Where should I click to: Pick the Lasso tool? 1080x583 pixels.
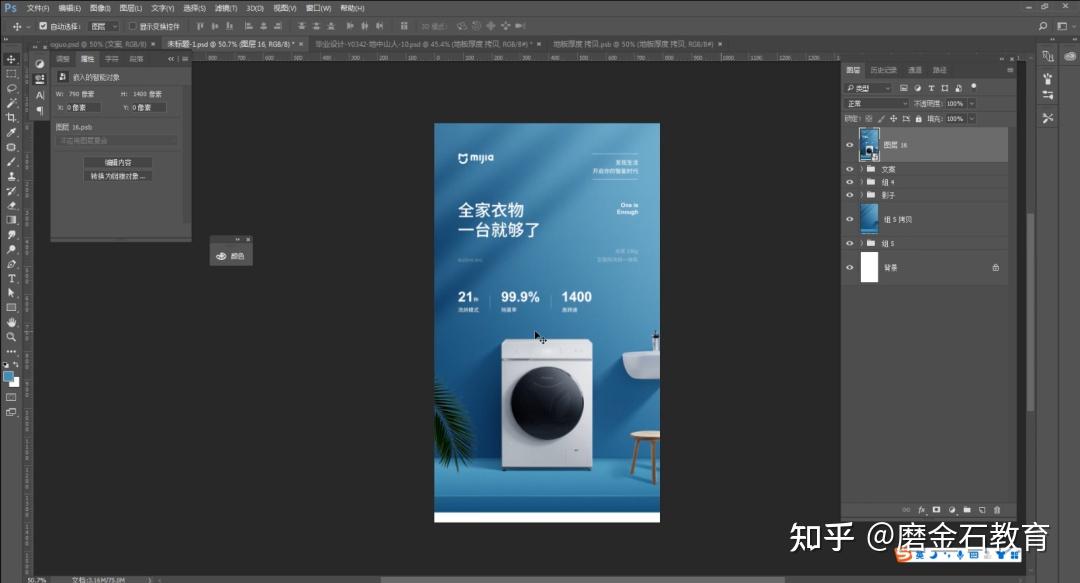11,88
